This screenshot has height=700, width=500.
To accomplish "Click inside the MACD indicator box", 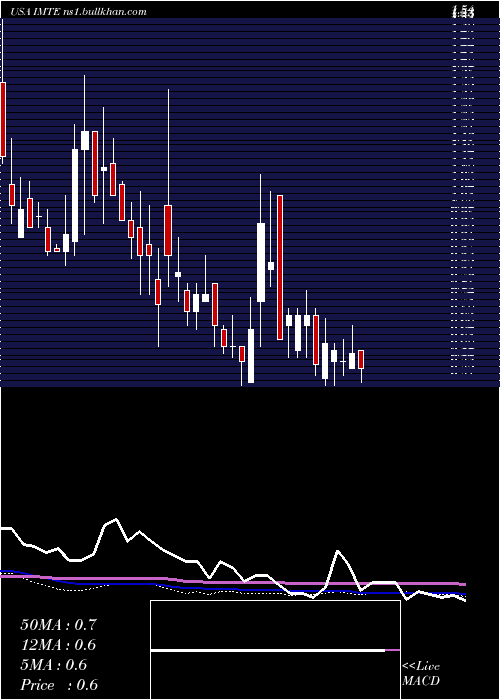I will pos(275,650).
